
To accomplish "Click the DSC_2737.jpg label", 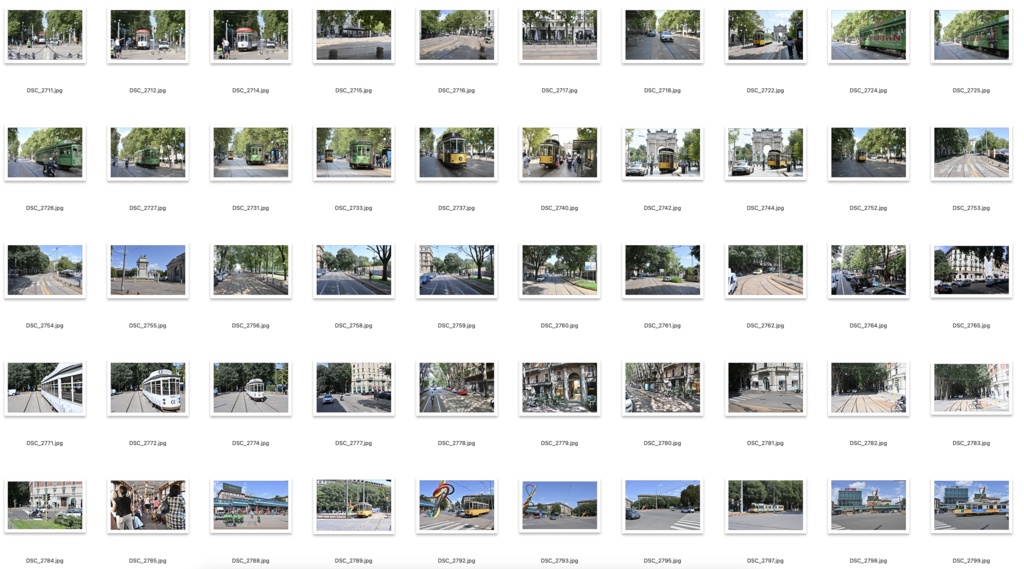I will click(456, 208).
